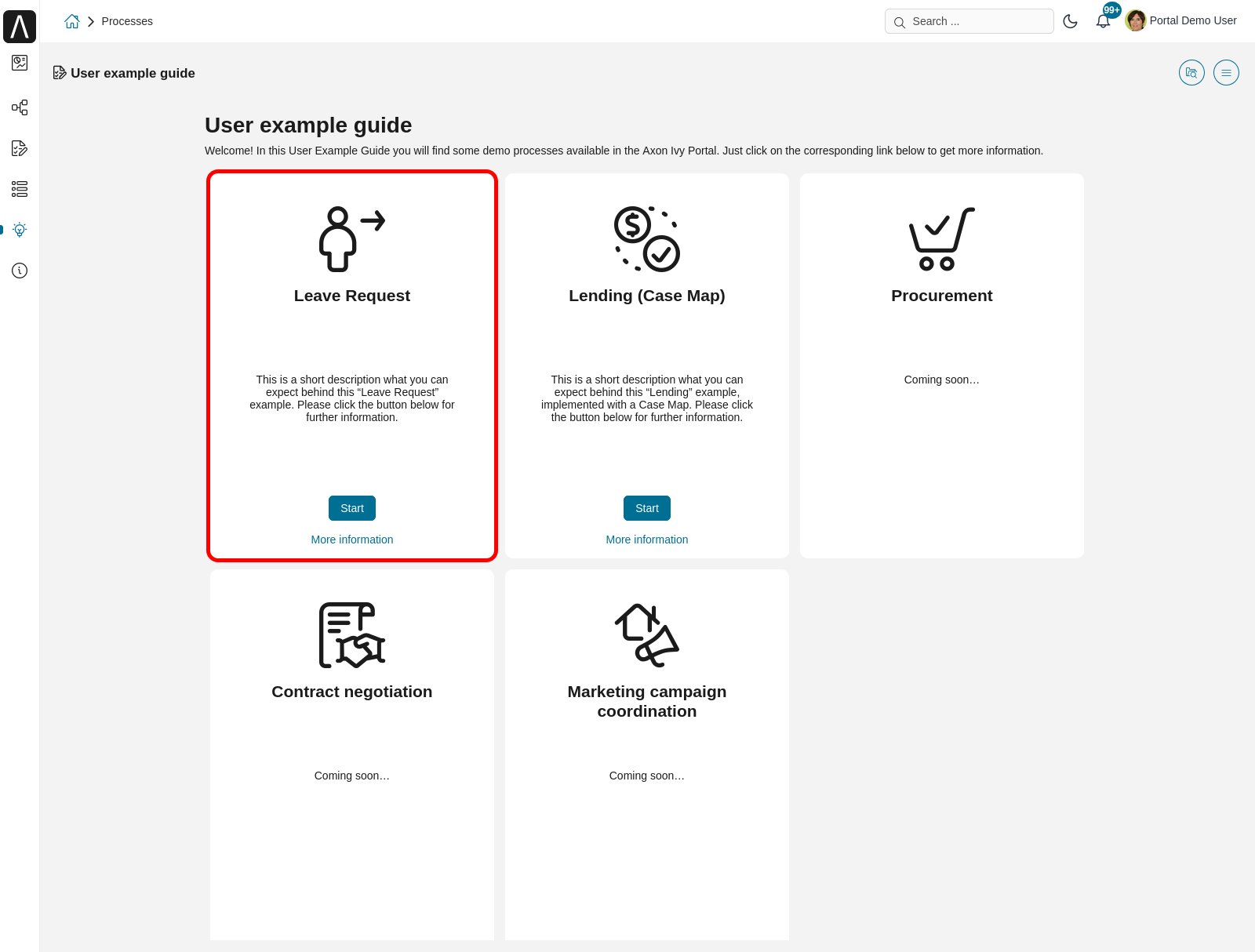Open the browse-folder search icon top right

(1191, 72)
